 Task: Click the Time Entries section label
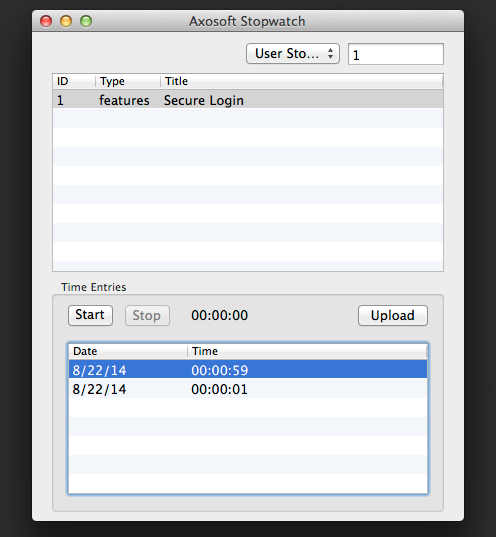pos(94,287)
